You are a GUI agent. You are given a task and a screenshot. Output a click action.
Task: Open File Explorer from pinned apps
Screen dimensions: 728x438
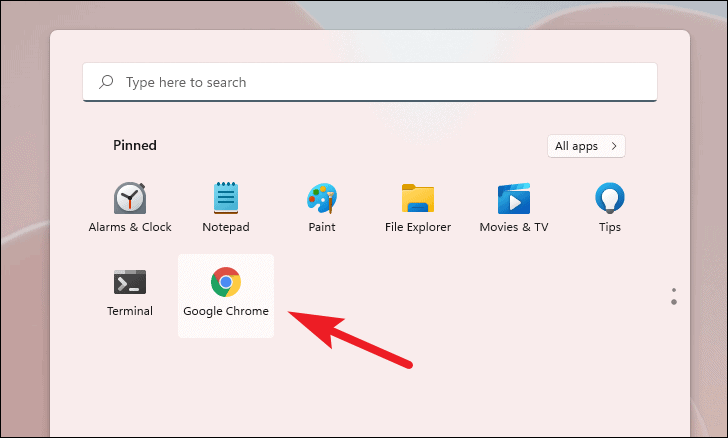(418, 207)
